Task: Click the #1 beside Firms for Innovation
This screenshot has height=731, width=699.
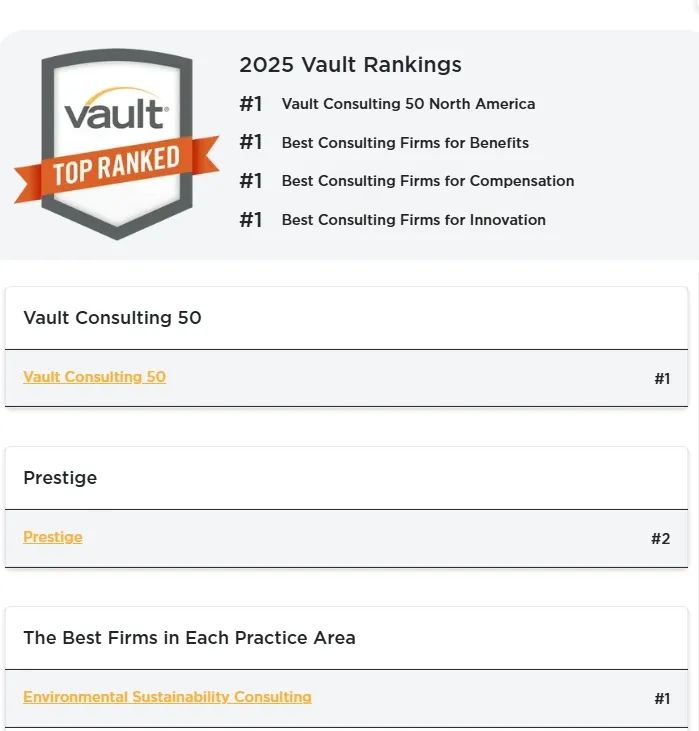Action: coord(250,220)
